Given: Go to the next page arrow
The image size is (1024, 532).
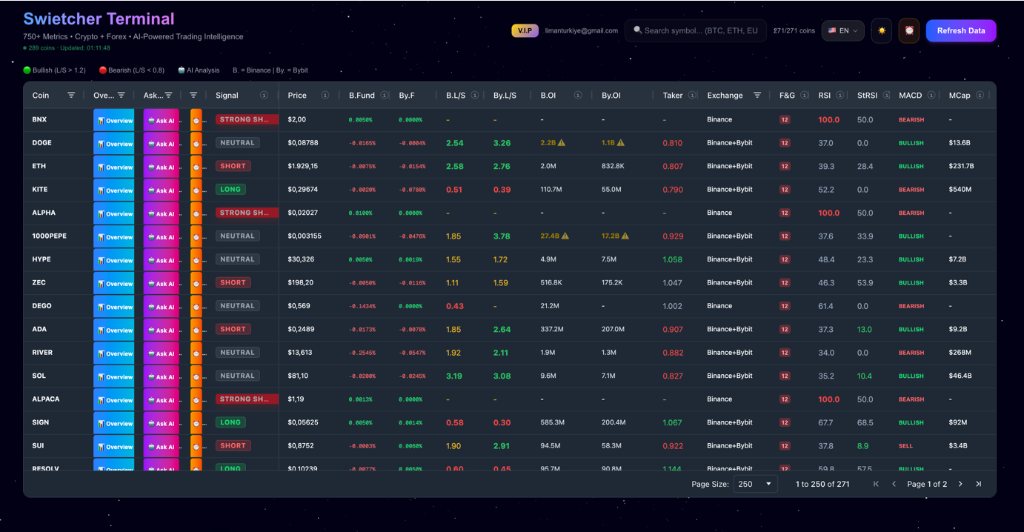Looking at the screenshot, I should click(x=960, y=484).
